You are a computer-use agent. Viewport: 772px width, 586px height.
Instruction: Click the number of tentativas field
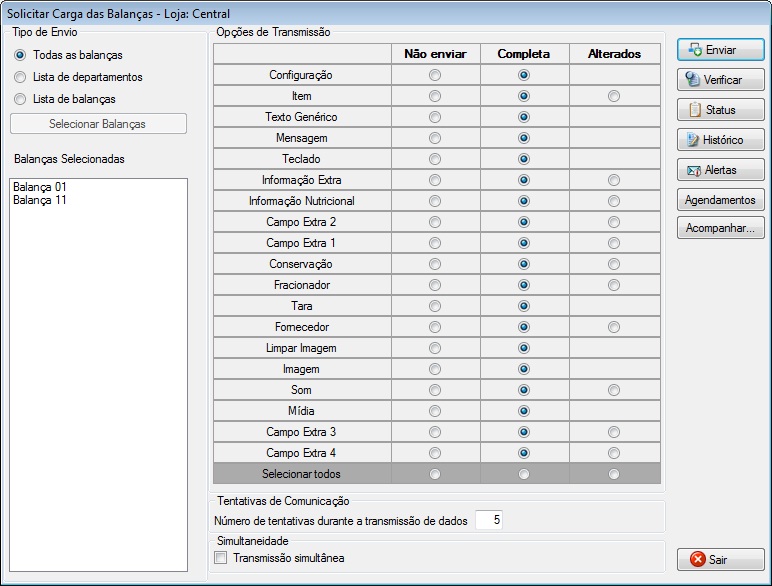(x=488, y=520)
